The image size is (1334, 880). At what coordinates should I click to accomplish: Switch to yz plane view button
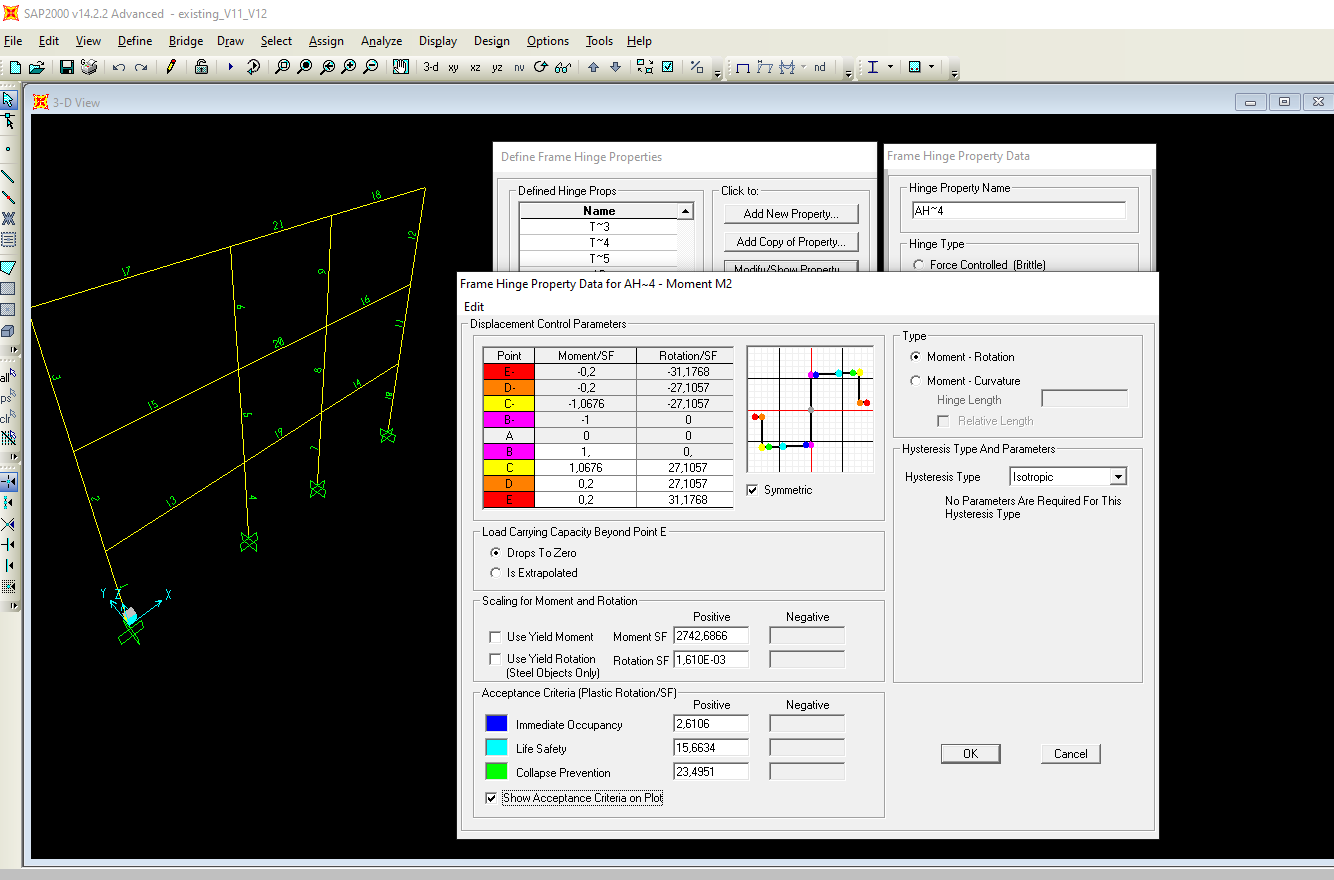pyautogui.click(x=497, y=67)
